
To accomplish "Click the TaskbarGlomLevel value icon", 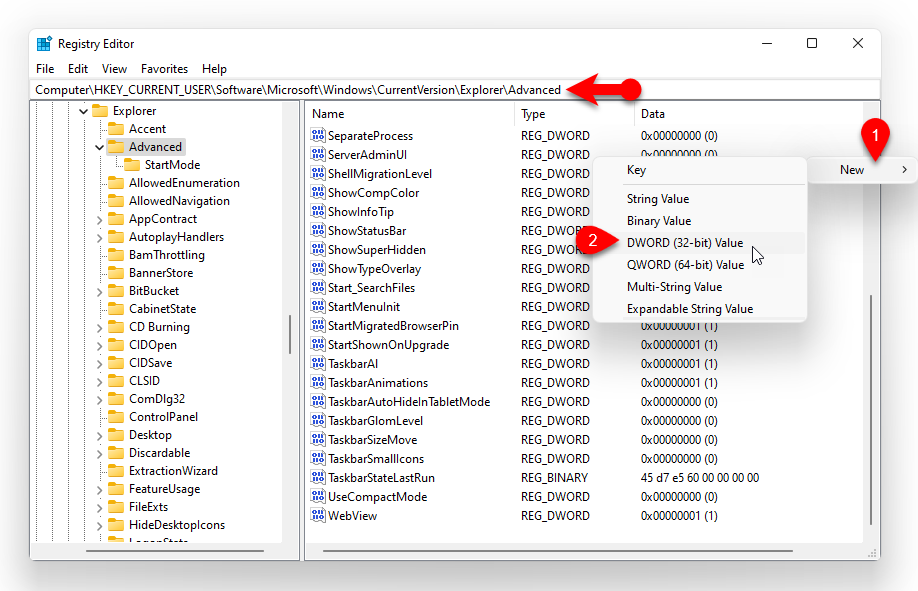I will pyautogui.click(x=318, y=421).
